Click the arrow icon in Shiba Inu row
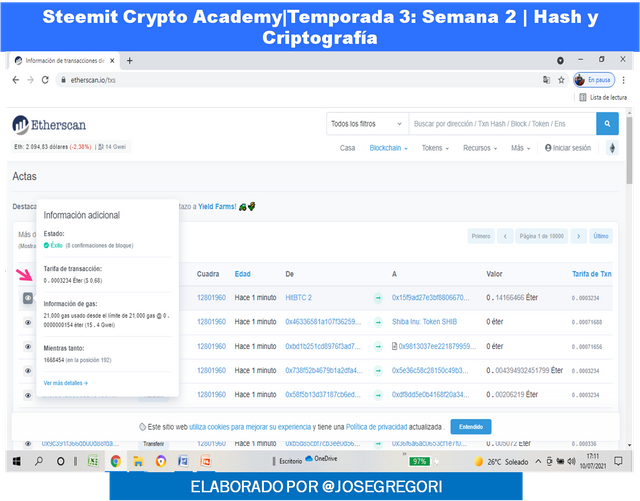 coord(378,322)
